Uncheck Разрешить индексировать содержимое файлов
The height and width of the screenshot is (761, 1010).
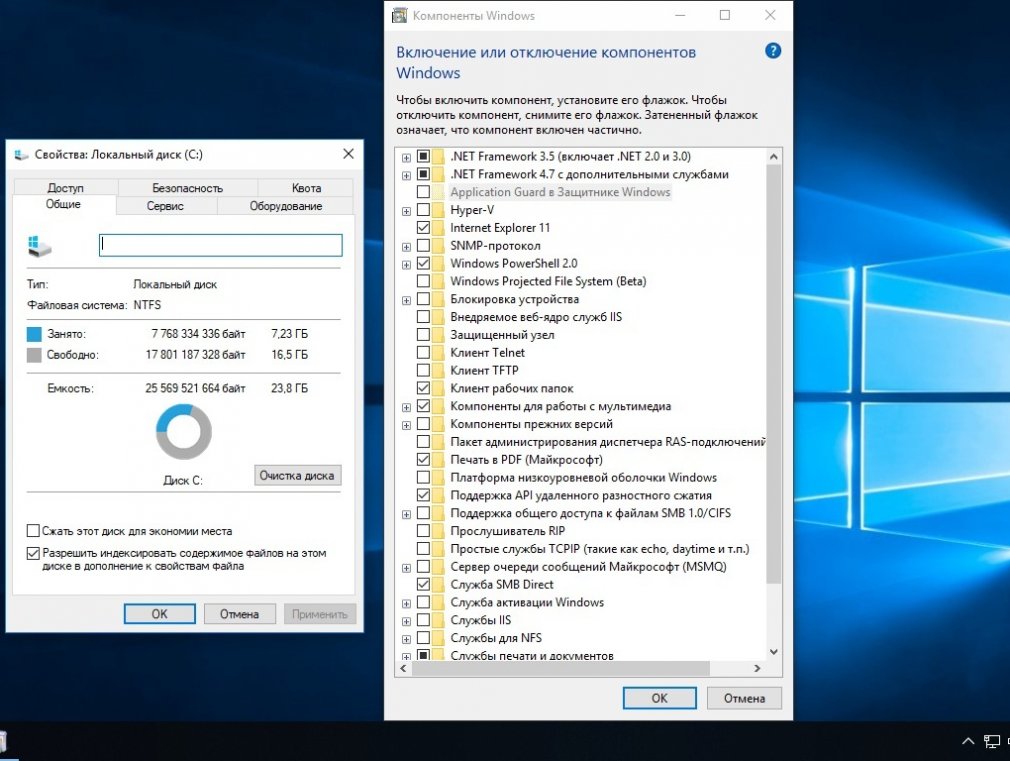click(x=33, y=553)
